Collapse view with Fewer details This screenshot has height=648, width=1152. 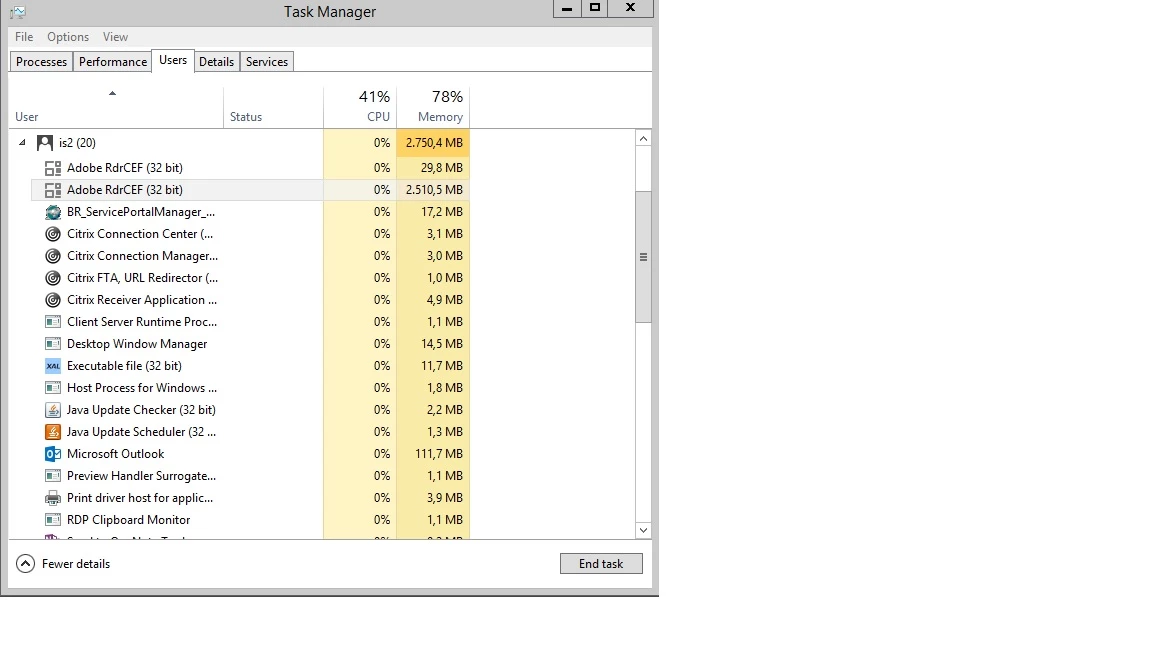click(x=63, y=564)
